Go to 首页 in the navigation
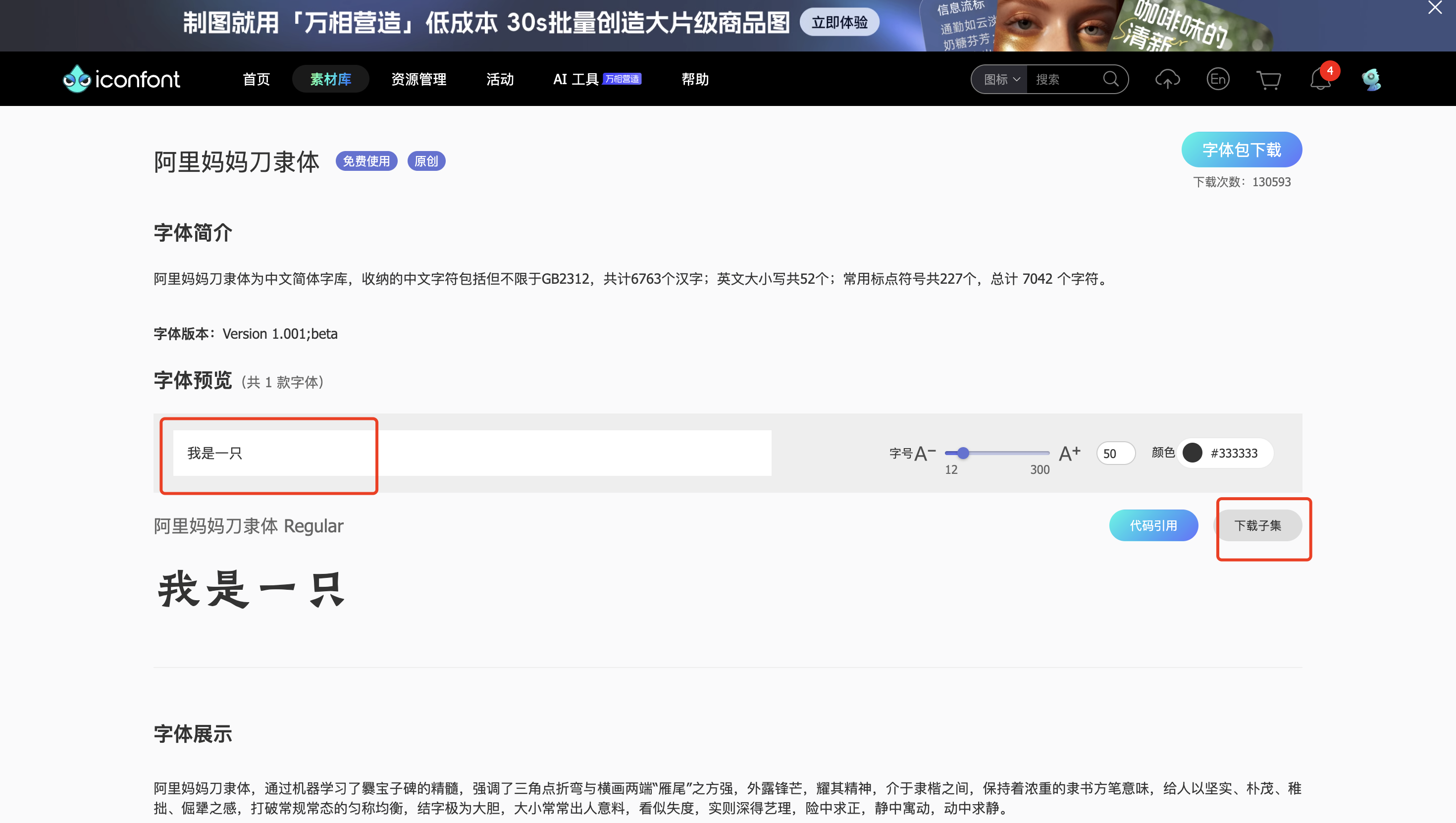This screenshot has height=823, width=1456. [256, 79]
